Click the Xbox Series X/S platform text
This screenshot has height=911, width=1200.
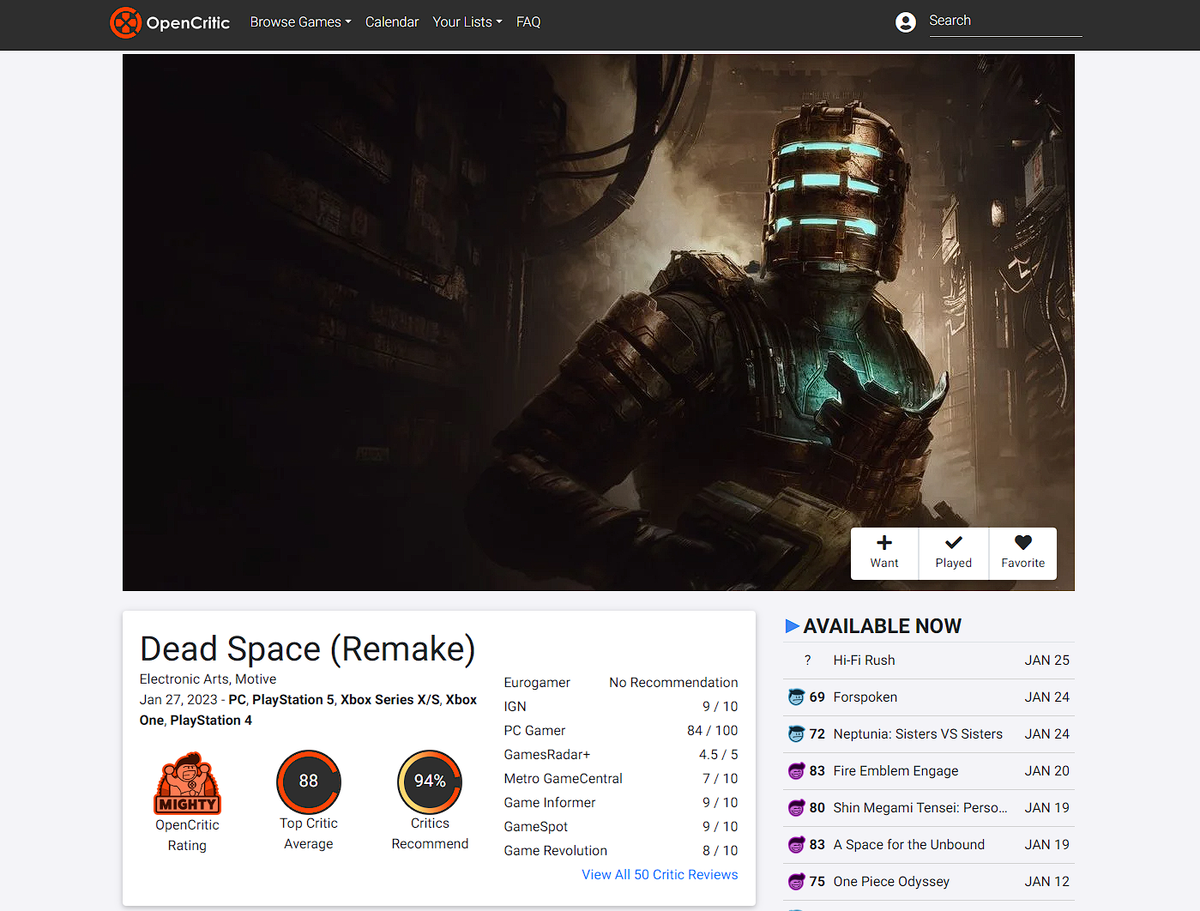point(390,700)
